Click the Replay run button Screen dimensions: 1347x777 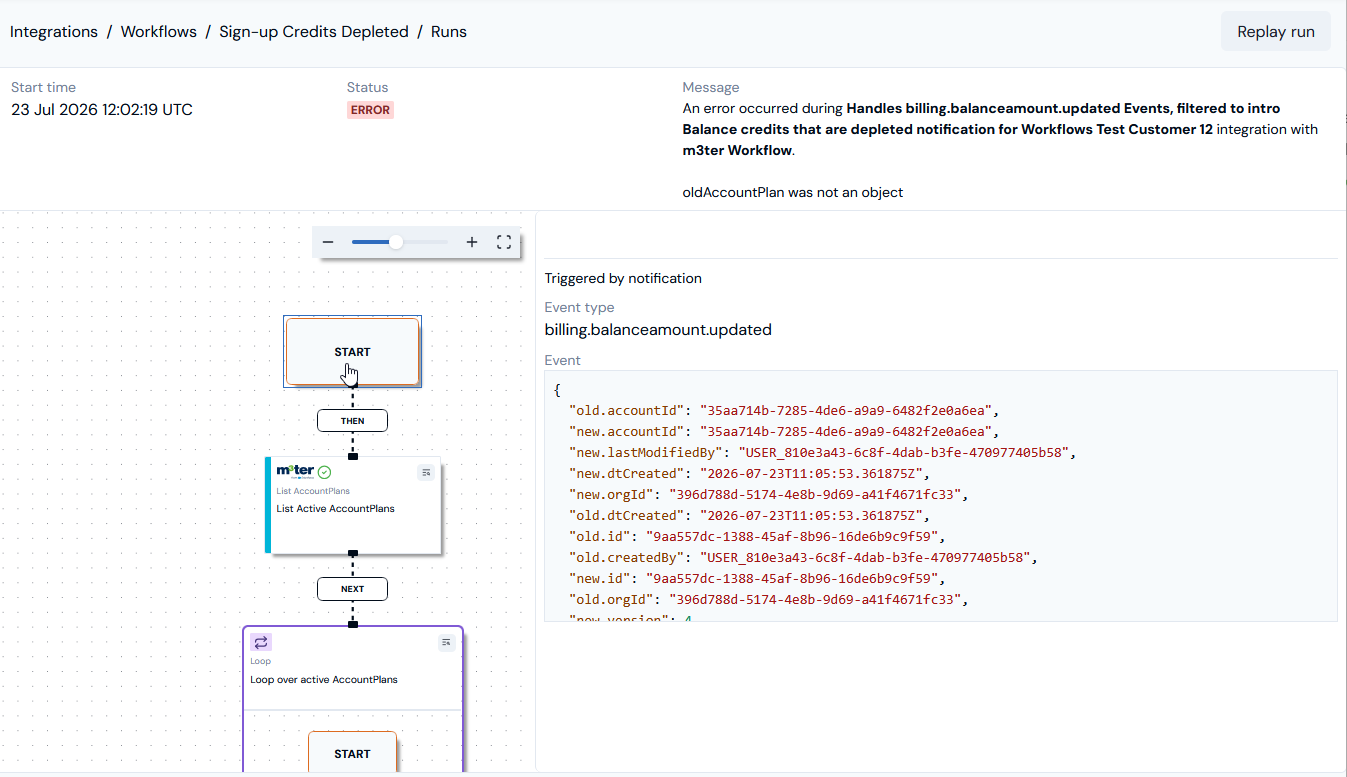tap(1276, 31)
